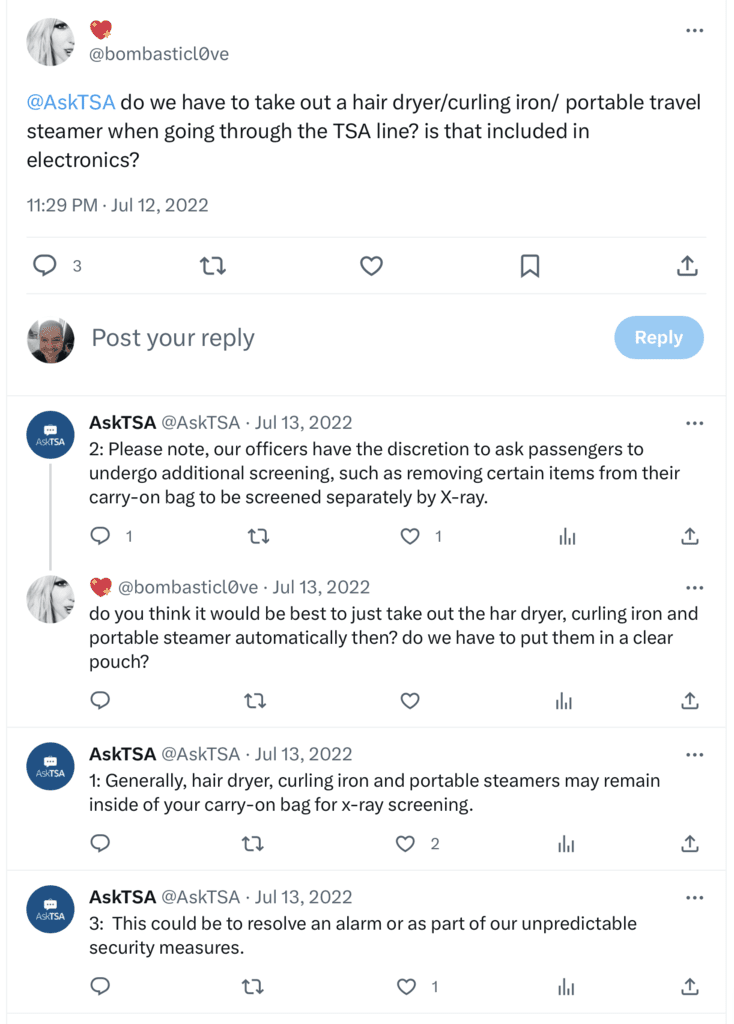Open more options on AskTSA's screening reply

(695, 423)
